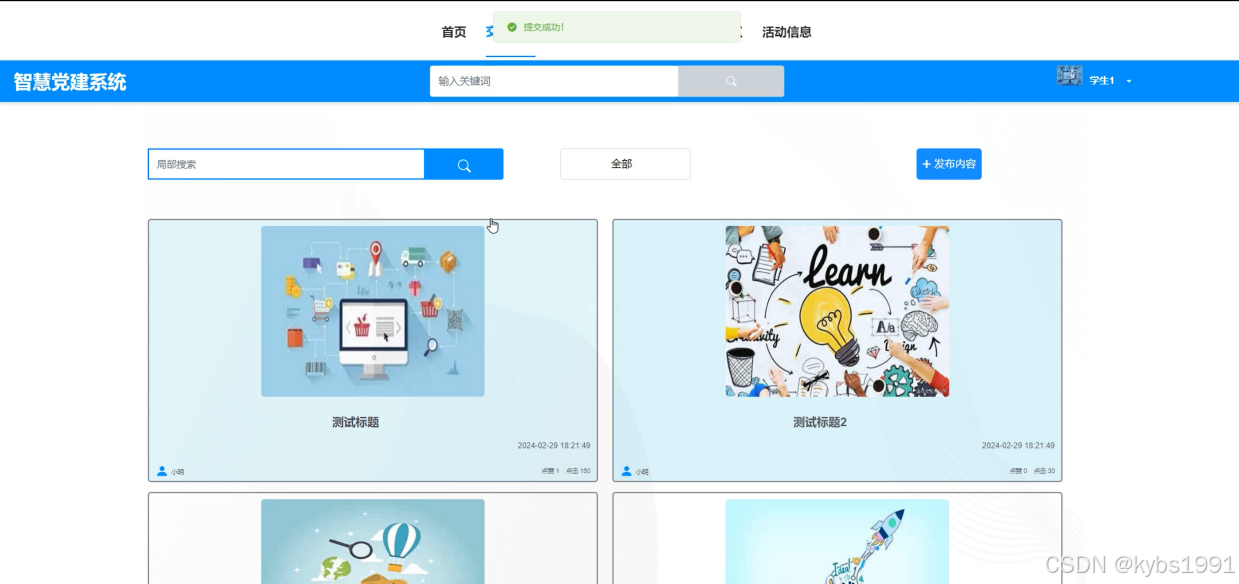The height and width of the screenshot is (584, 1239).
Task: Click the date under 测试标题
Action: [554, 446]
